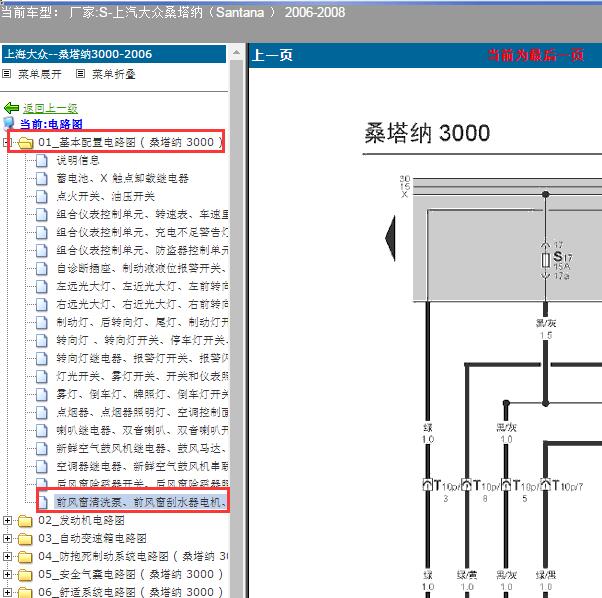Click black left arrow on circuit diagram
Screen dimensions: 602x598
(390, 238)
